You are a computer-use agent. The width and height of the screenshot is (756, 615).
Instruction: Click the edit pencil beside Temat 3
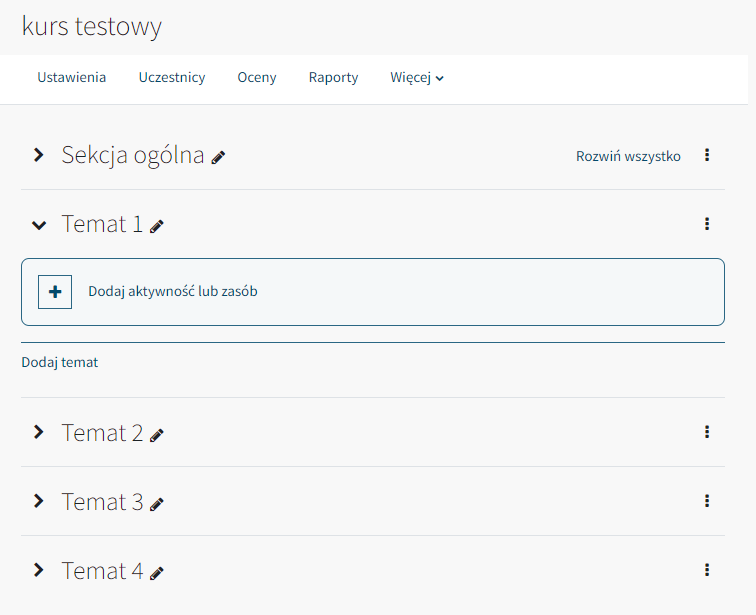(157, 504)
